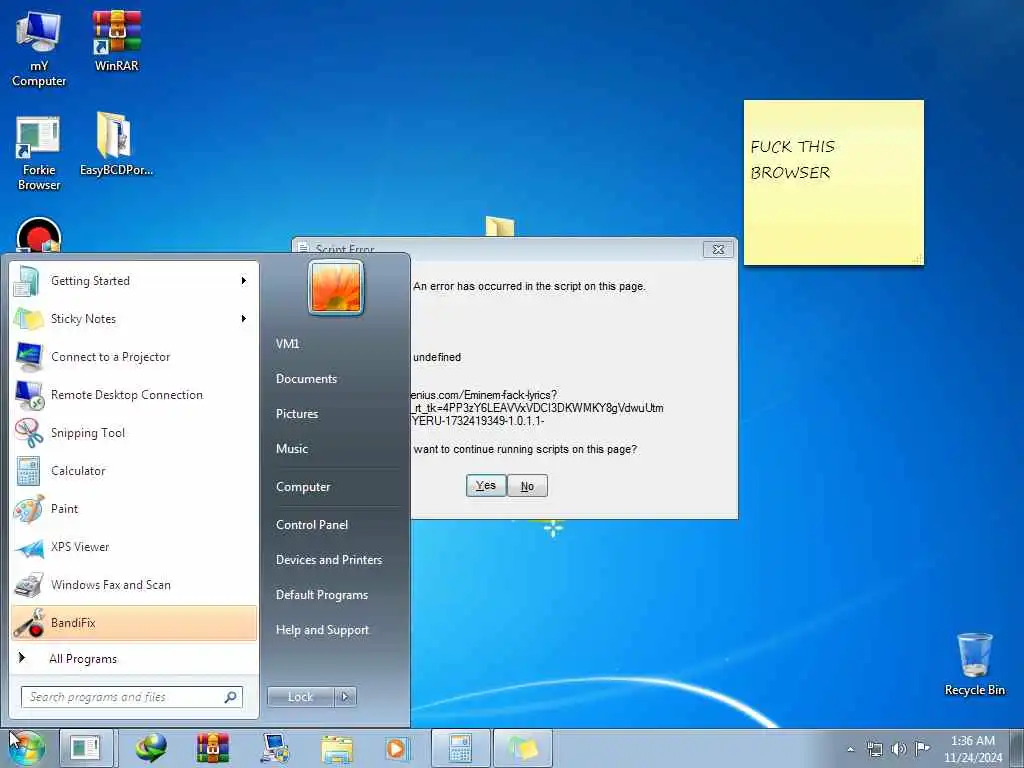This screenshot has width=1024, height=768.
Task: Launch XPS Viewer
Action: [134, 547]
